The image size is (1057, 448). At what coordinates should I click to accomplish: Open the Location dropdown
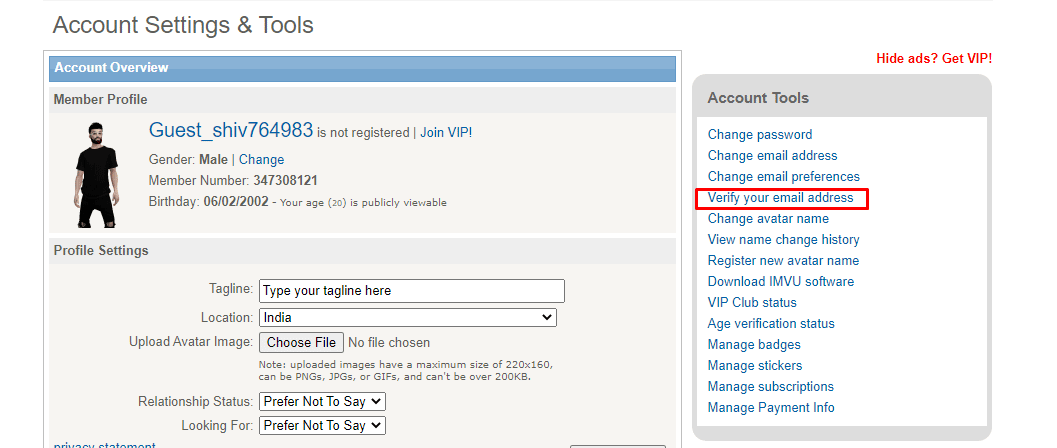coord(407,317)
